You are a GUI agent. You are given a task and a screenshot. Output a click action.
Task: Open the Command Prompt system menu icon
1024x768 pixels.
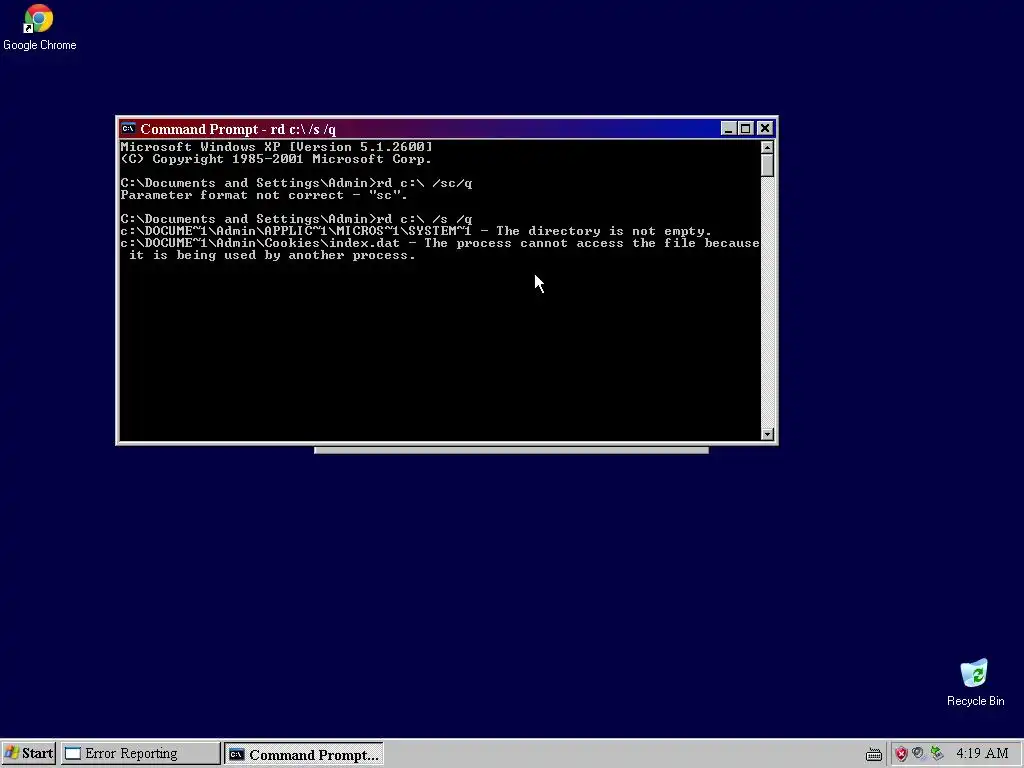click(129, 129)
